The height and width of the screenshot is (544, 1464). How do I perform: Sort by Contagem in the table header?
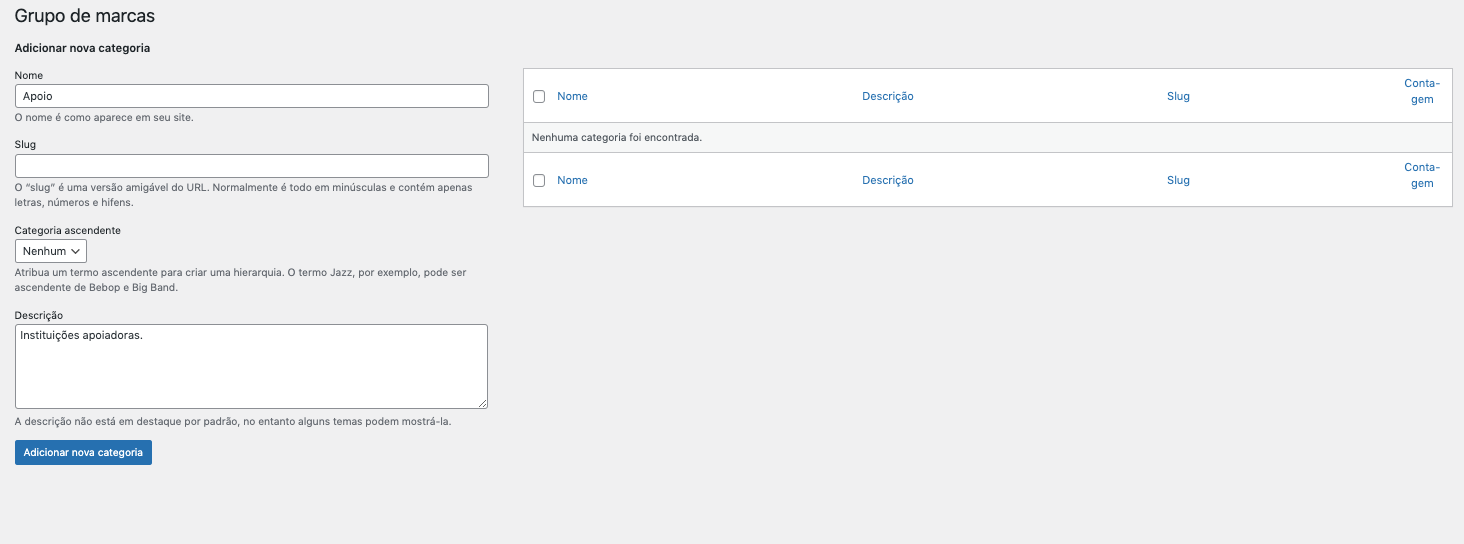[x=1421, y=91]
